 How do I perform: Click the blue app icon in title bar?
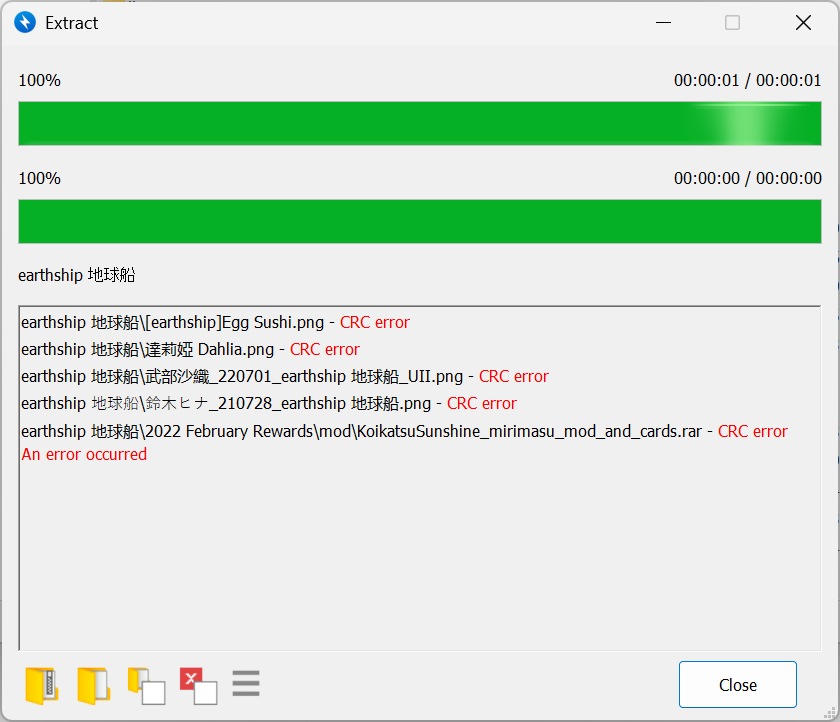pos(25,22)
